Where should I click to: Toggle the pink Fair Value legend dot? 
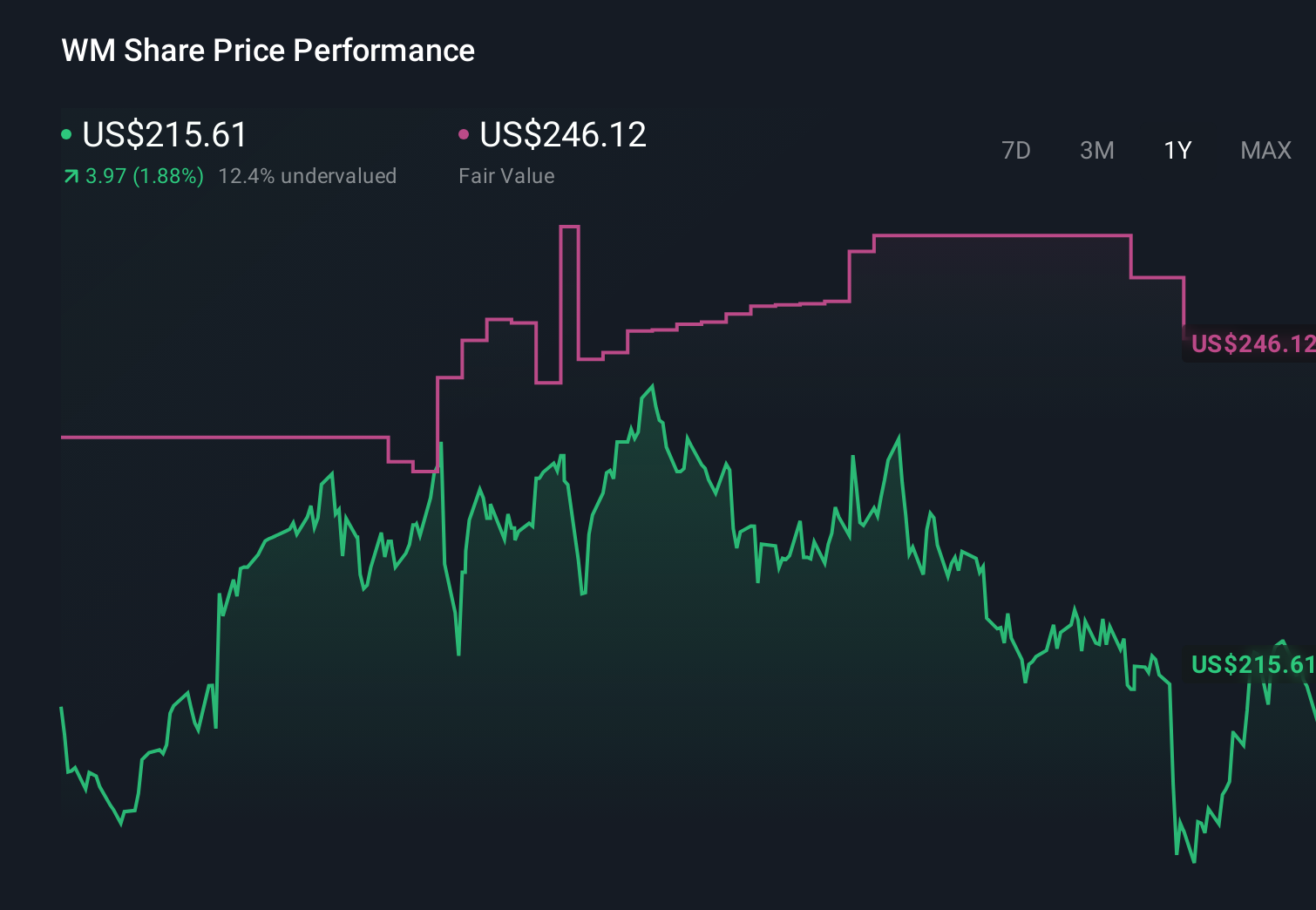[465, 133]
